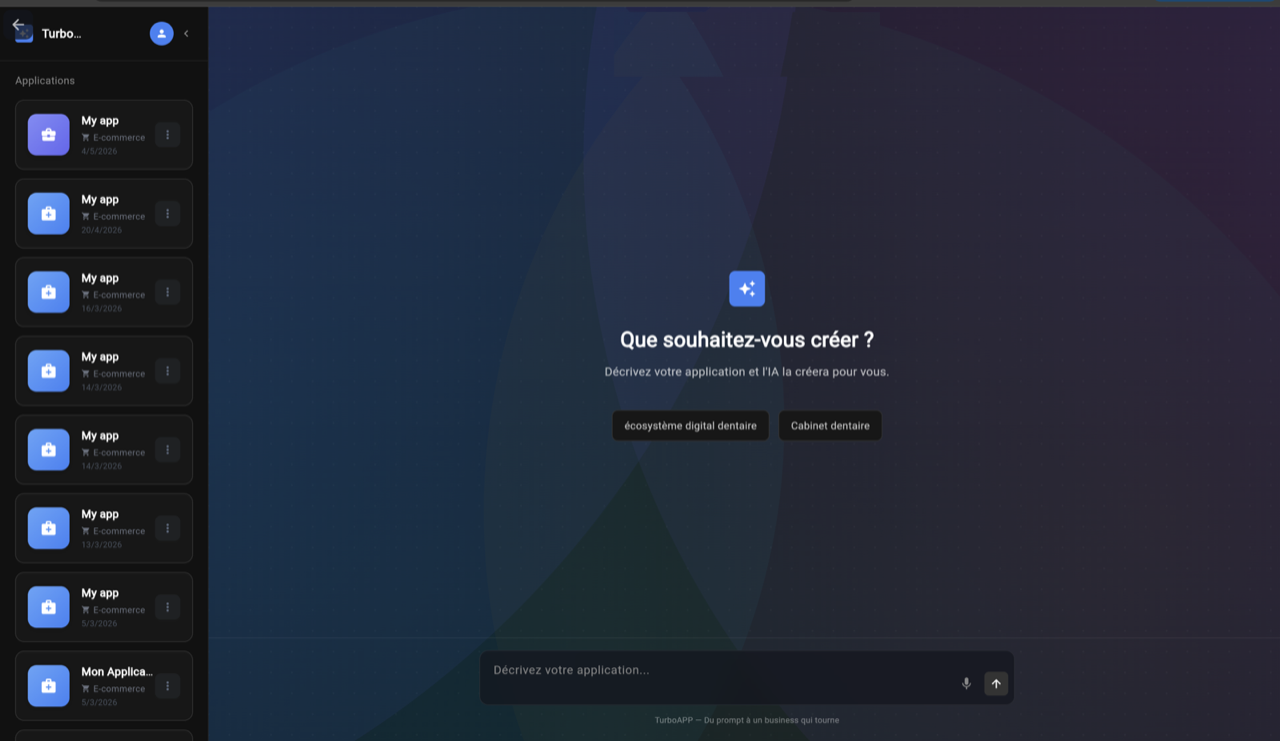Image resolution: width=1280 pixels, height=741 pixels.
Task: Open the icon of 'My app' dated 5/3/2026
Action: (x=49, y=607)
